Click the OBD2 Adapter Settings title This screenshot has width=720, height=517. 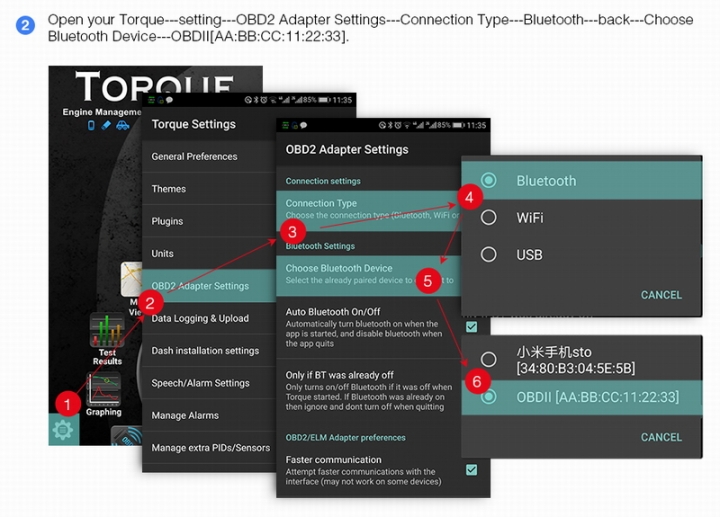pos(347,150)
